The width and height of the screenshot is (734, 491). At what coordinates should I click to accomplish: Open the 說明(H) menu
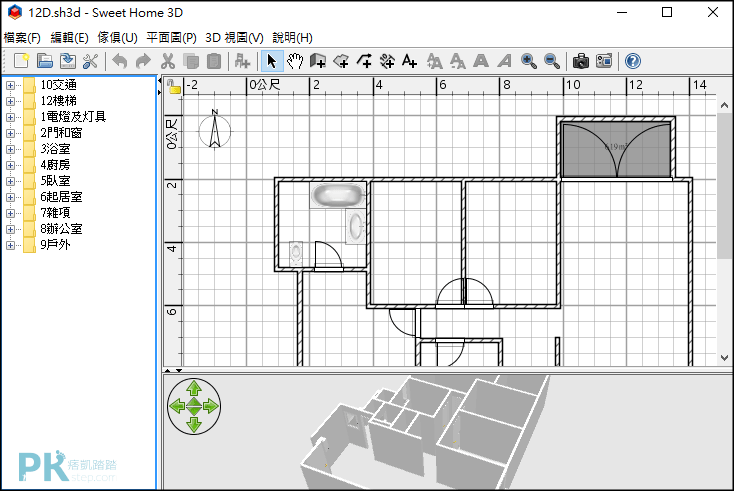293,37
